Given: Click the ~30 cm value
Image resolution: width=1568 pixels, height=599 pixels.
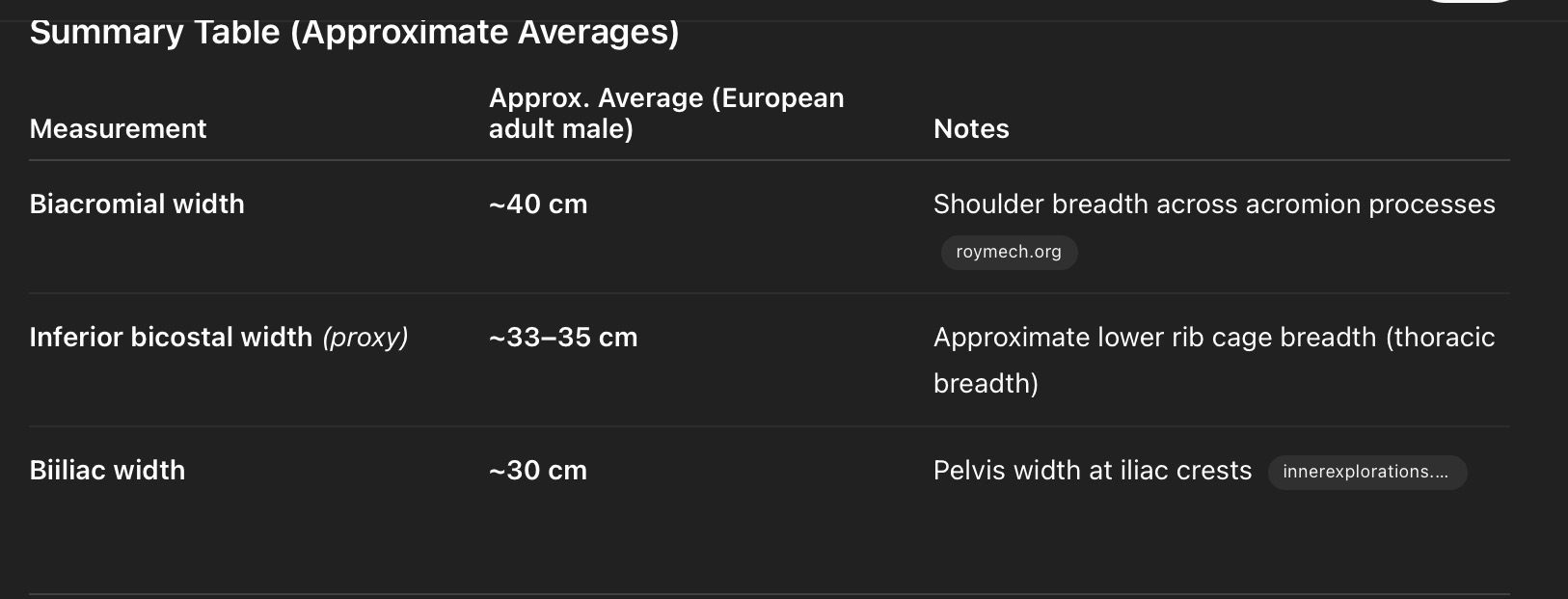Looking at the screenshot, I should coord(538,470).
